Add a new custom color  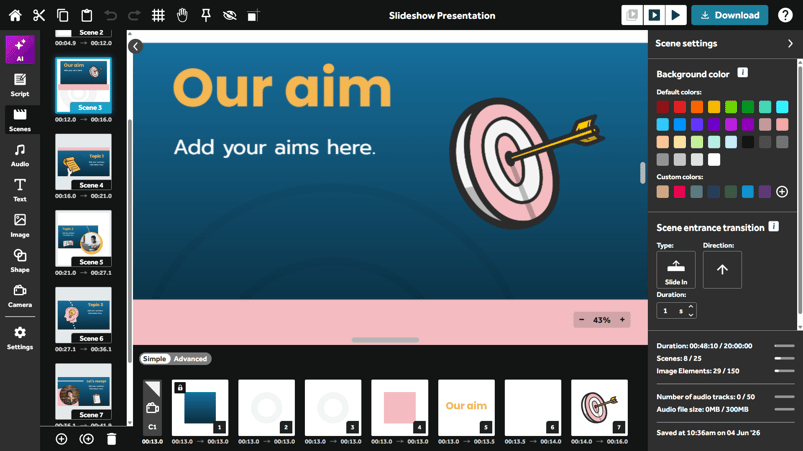click(782, 191)
